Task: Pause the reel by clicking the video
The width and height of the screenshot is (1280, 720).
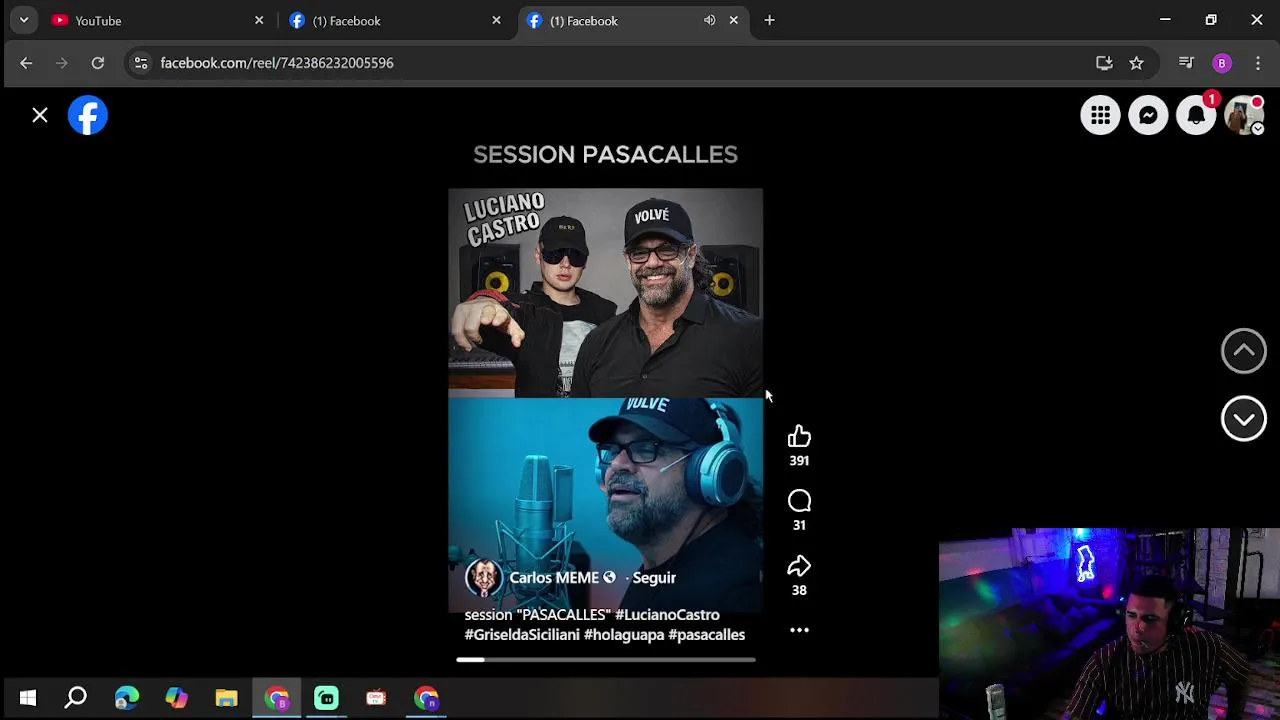Action: (605, 400)
